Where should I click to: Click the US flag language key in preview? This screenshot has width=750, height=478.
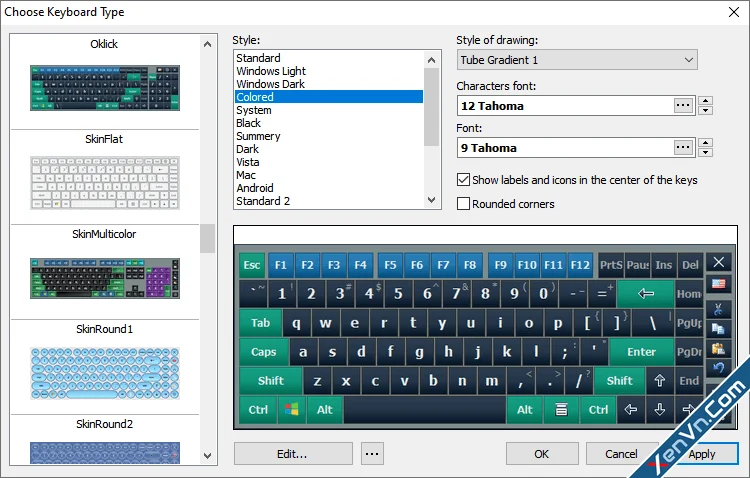718,284
